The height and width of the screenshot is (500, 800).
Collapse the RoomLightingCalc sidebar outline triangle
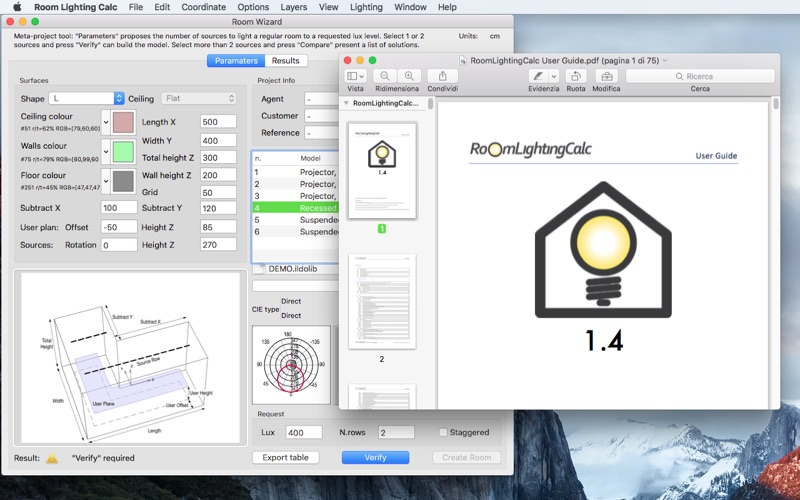pos(346,103)
